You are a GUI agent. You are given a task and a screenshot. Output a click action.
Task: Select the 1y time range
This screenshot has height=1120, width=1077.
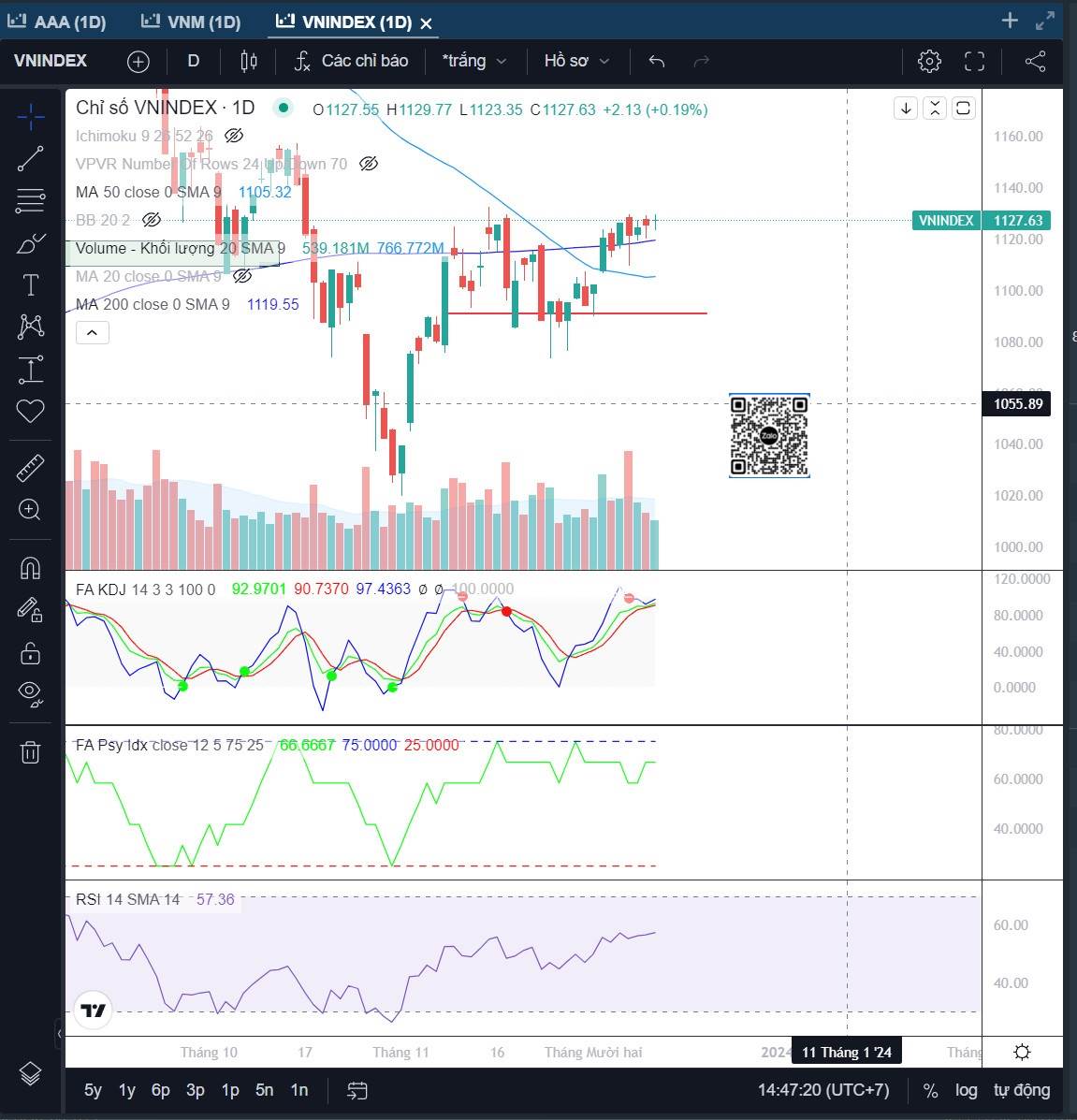coord(127,1090)
